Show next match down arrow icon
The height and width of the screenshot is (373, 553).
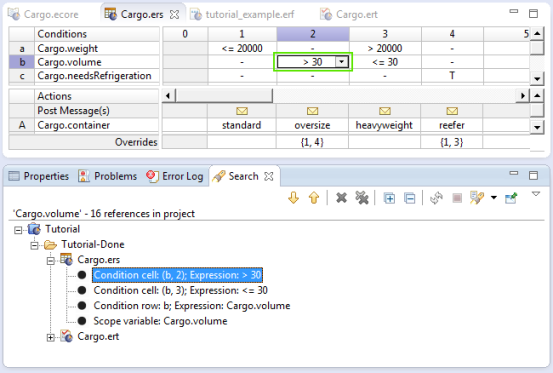[x=293, y=198]
